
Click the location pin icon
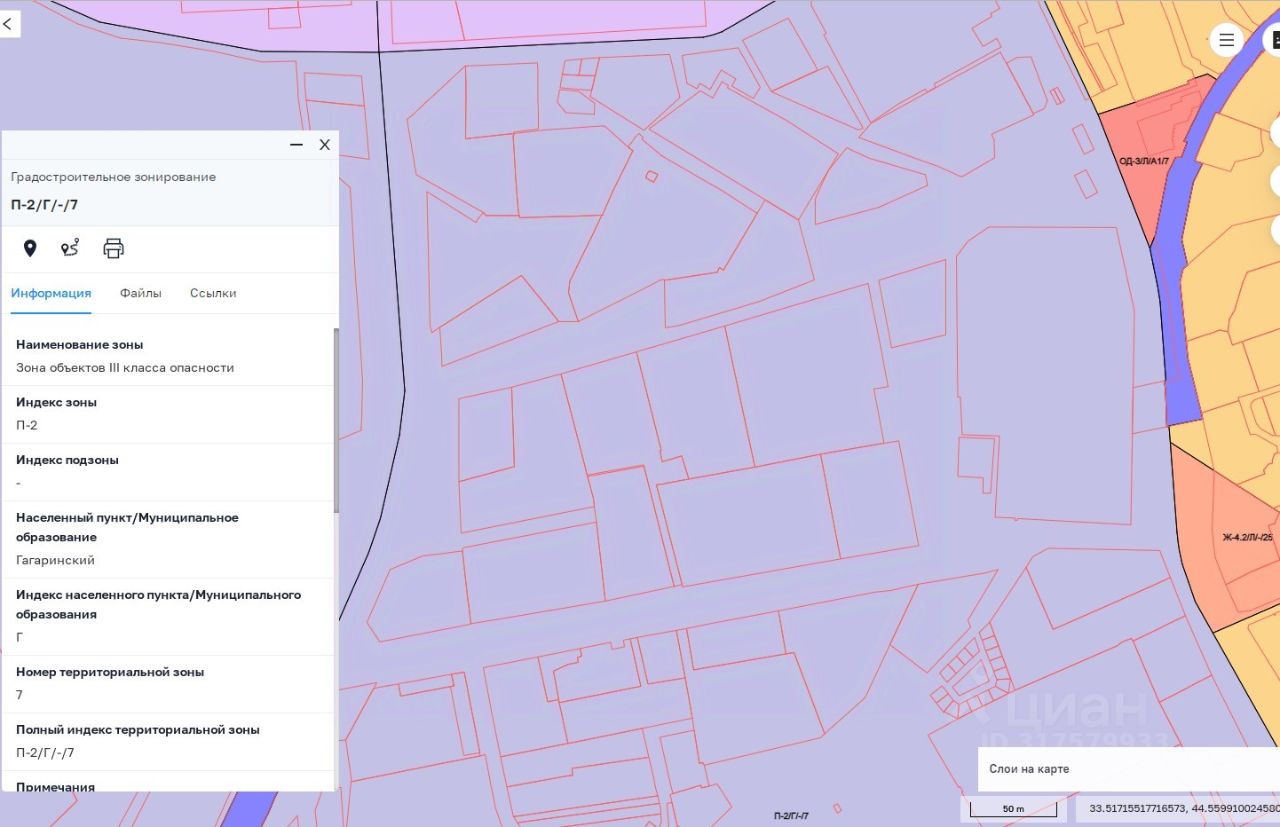coord(30,248)
